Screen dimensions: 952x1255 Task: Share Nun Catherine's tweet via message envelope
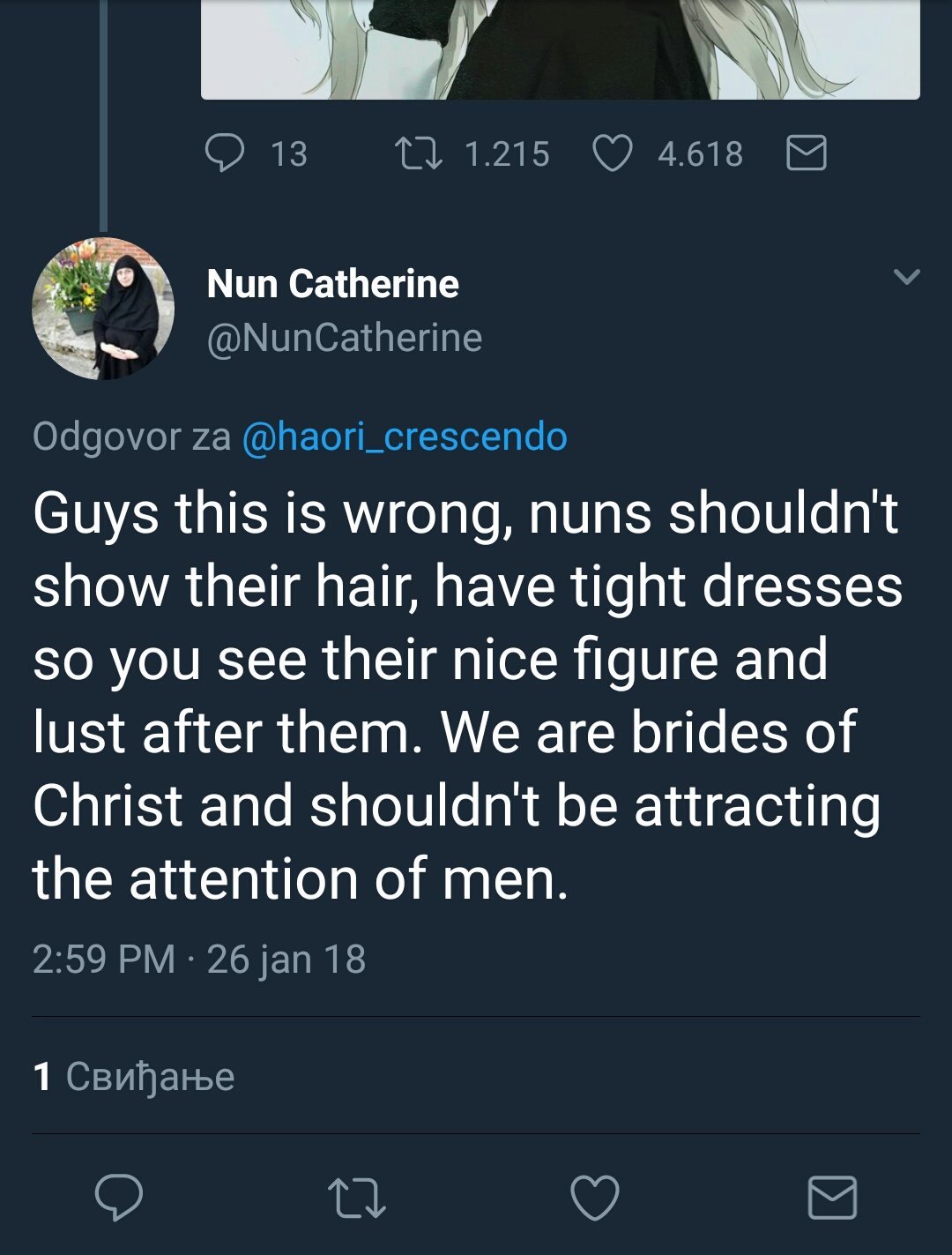tap(832, 1198)
